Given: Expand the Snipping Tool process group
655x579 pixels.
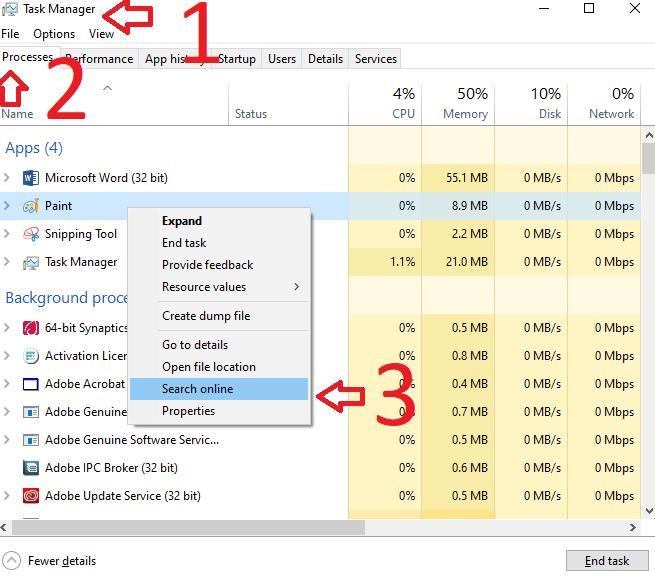Looking at the screenshot, I should pyautogui.click(x=6, y=234).
